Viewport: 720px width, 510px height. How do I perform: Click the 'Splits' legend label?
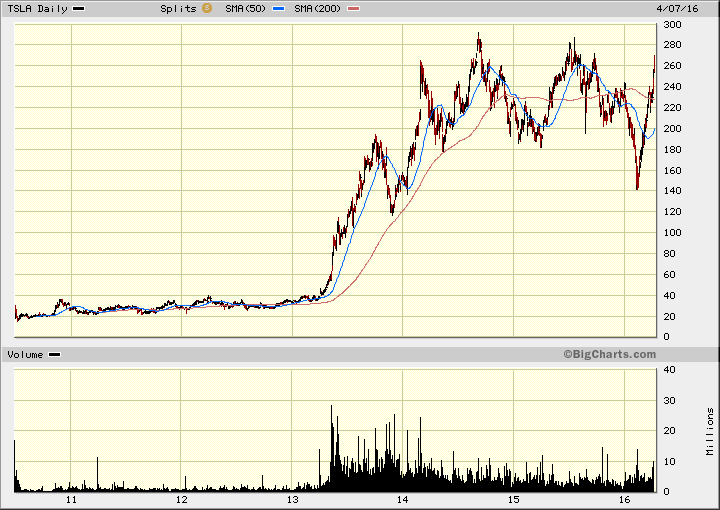pyautogui.click(x=178, y=8)
